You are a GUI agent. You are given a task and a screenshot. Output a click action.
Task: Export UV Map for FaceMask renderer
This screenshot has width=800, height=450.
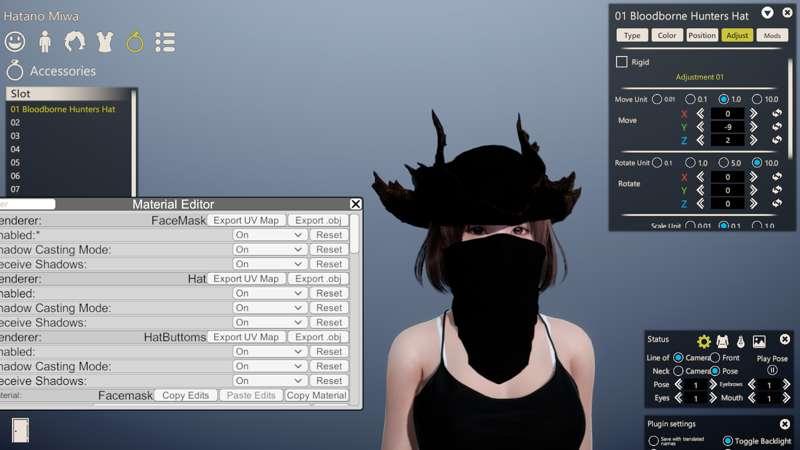[x=246, y=220]
